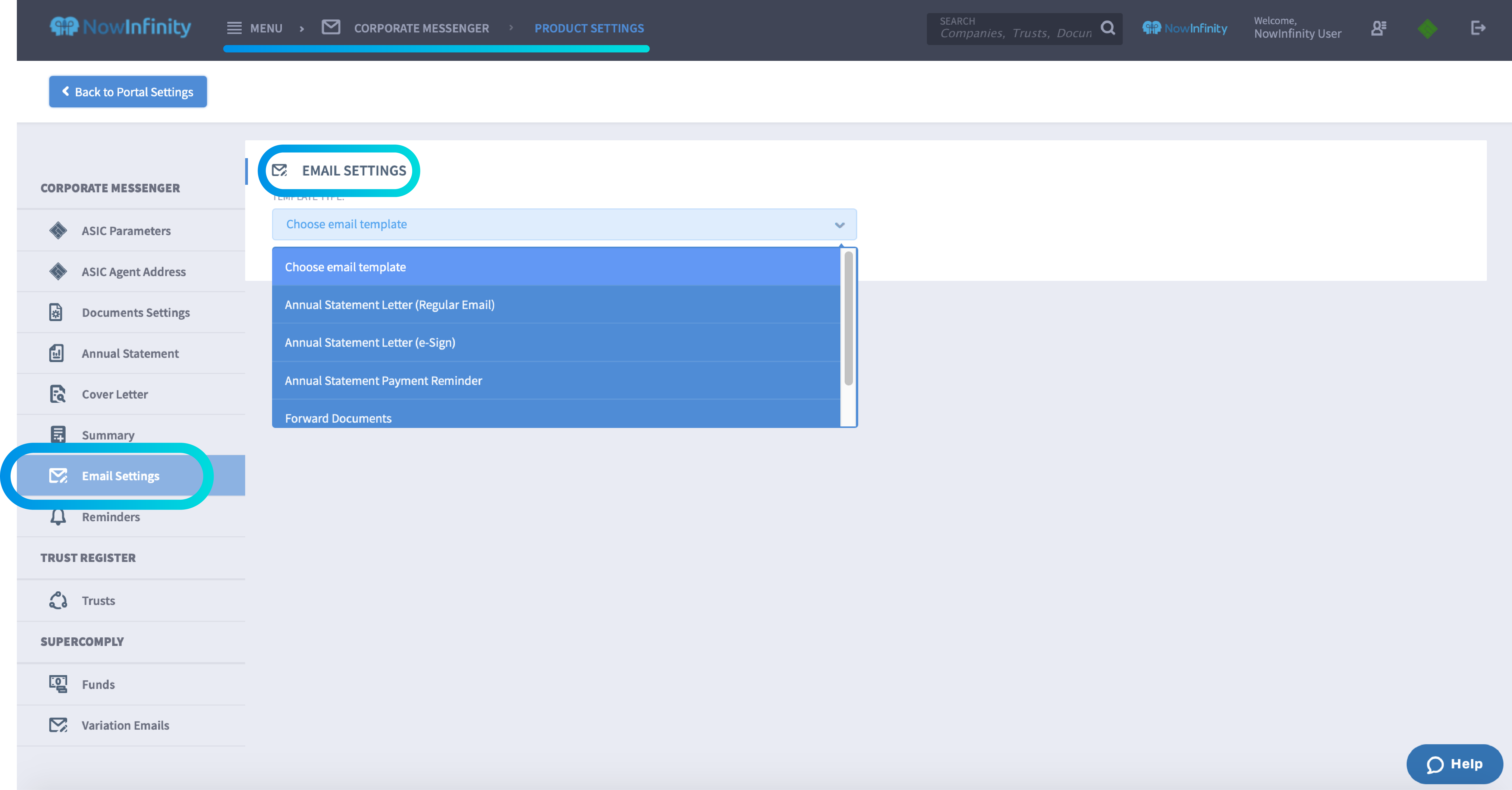Collapse the email template dropdown
The image size is (1512, 790).
point(839,225)
